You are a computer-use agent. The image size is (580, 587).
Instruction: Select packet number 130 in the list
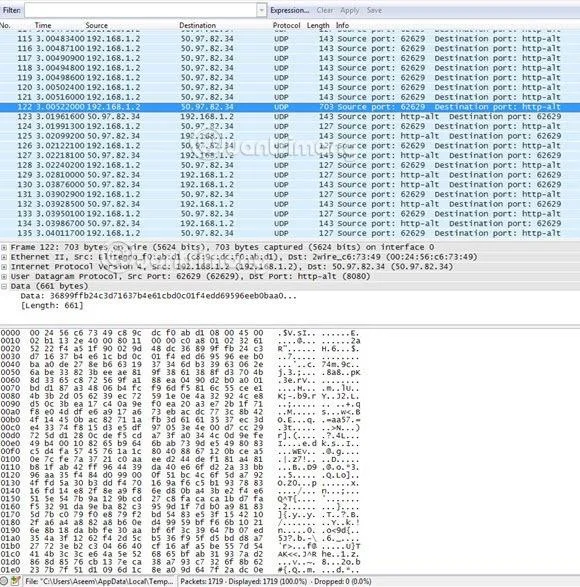pyautogui.click(x=290, y=185)
